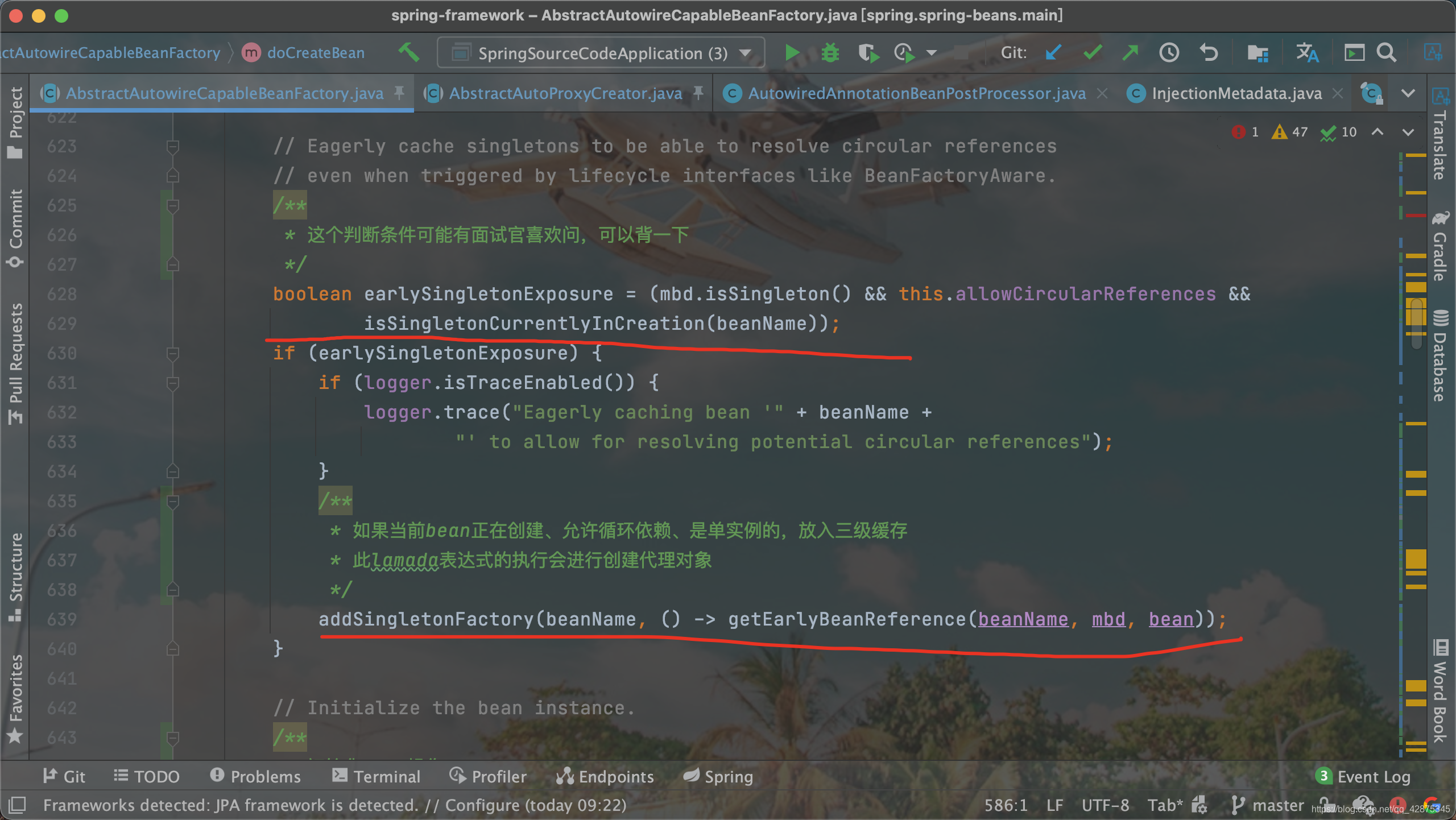
Task: Open Search Everywhere magnifier icon
Action: pyautogui.click(x=1386, y=53)
